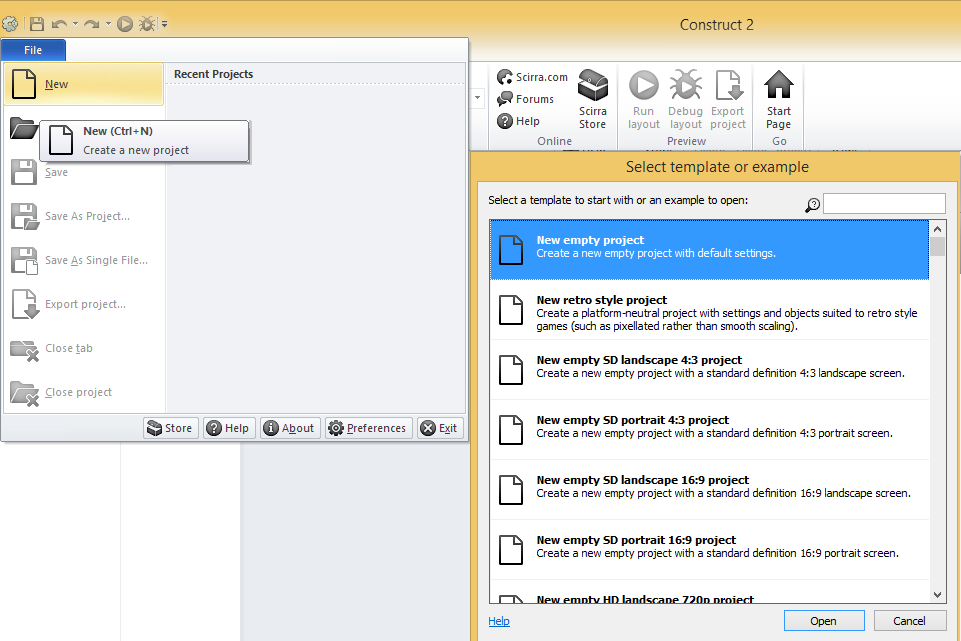Choose Save As Project in File menu
961x641 pixels.
click(84, 216)
